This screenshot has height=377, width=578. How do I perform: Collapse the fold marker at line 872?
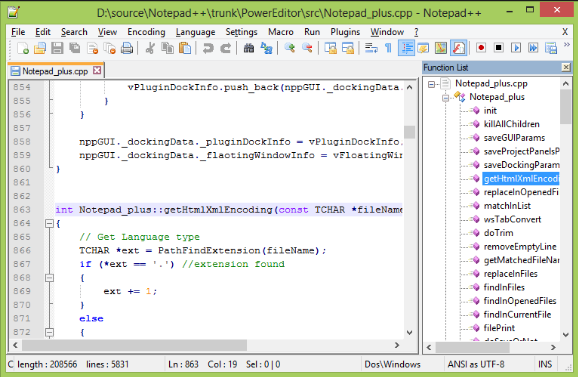click(49, 332)
